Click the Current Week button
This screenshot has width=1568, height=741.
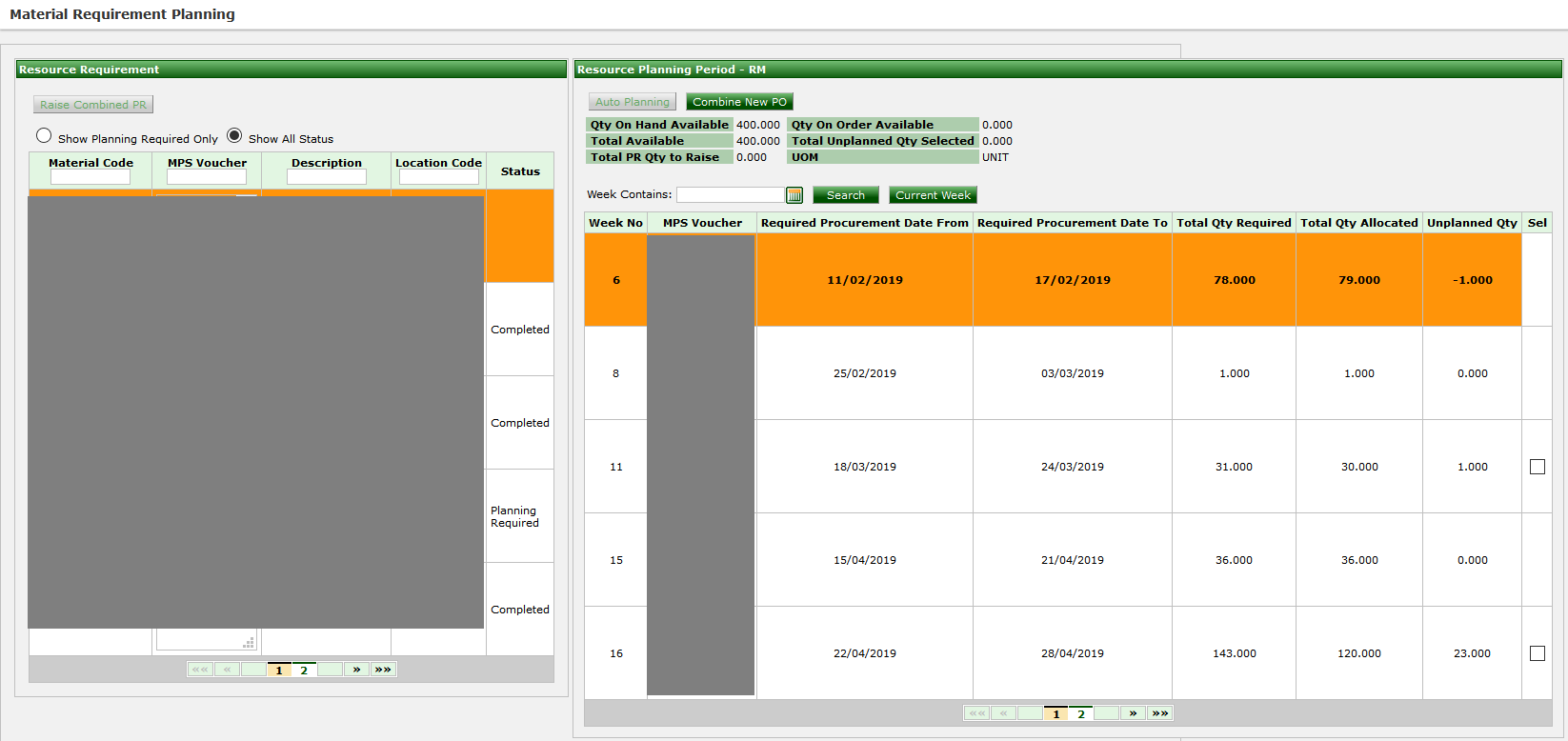(x=933, y=195)
